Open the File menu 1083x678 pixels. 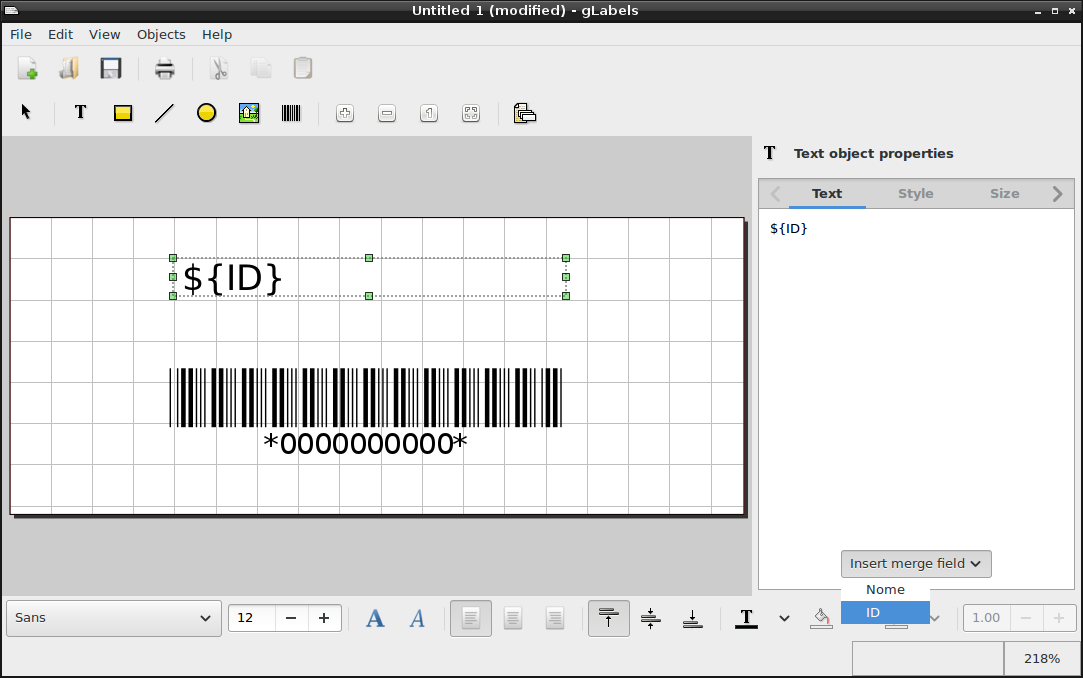(x=21, y=35)
